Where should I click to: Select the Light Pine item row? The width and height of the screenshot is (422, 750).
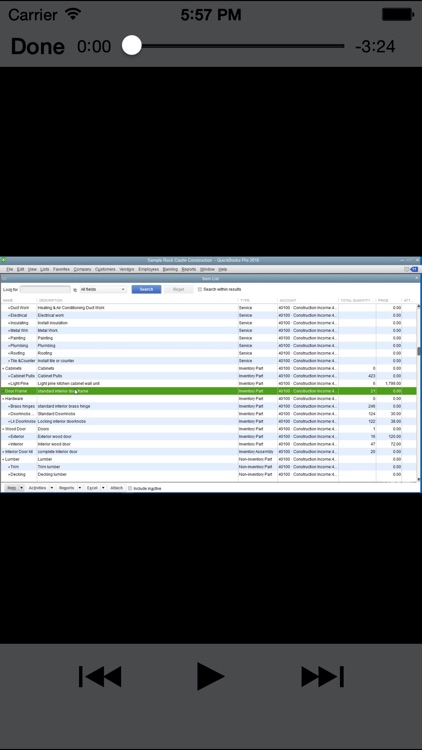pyautogui.click(x=208, y=384)
